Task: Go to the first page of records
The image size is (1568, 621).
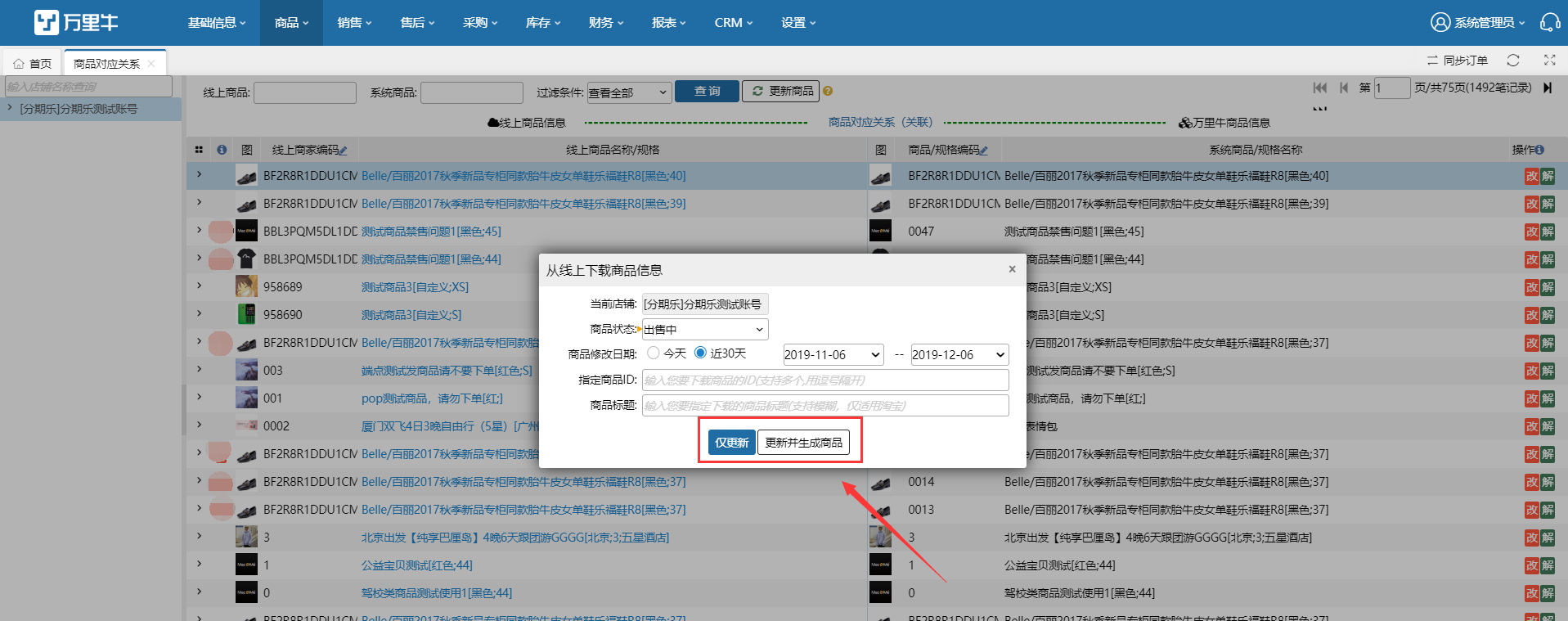Action: (x=1320, y=88)
